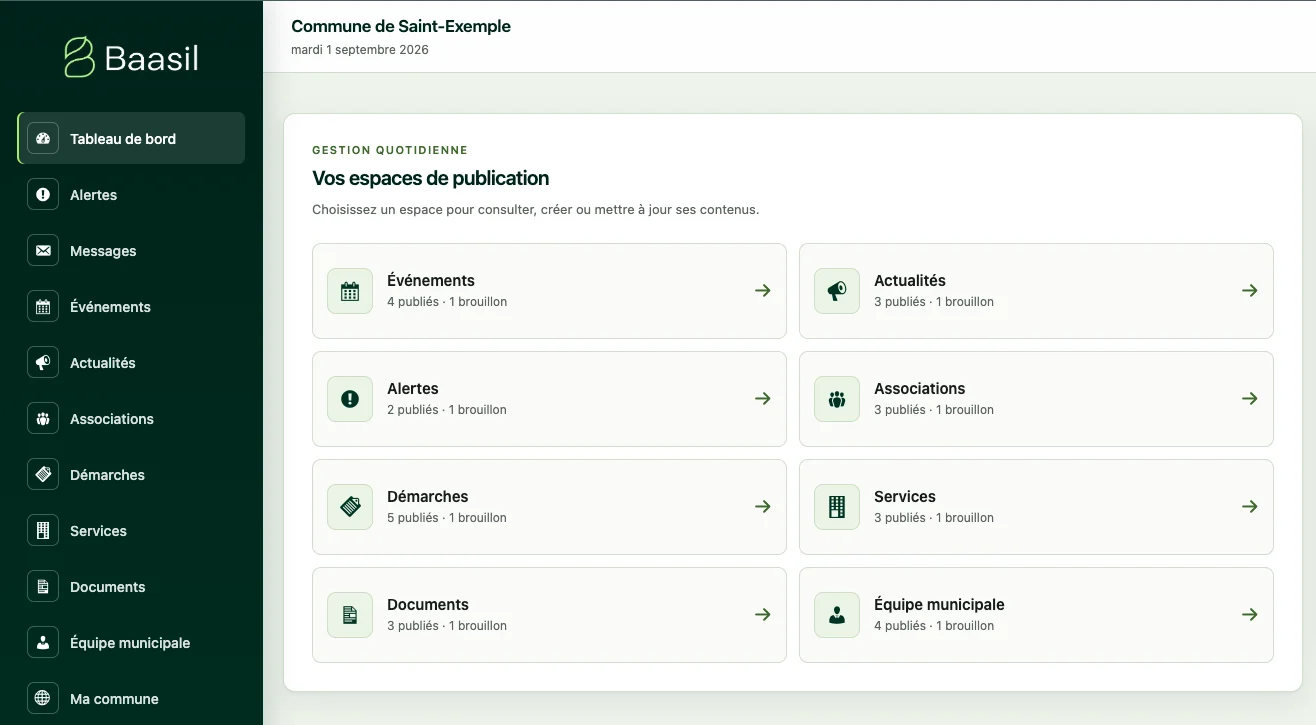Select Démarches in the sidebar
Screen dimensions: 1316x725
tap(131, 475)
